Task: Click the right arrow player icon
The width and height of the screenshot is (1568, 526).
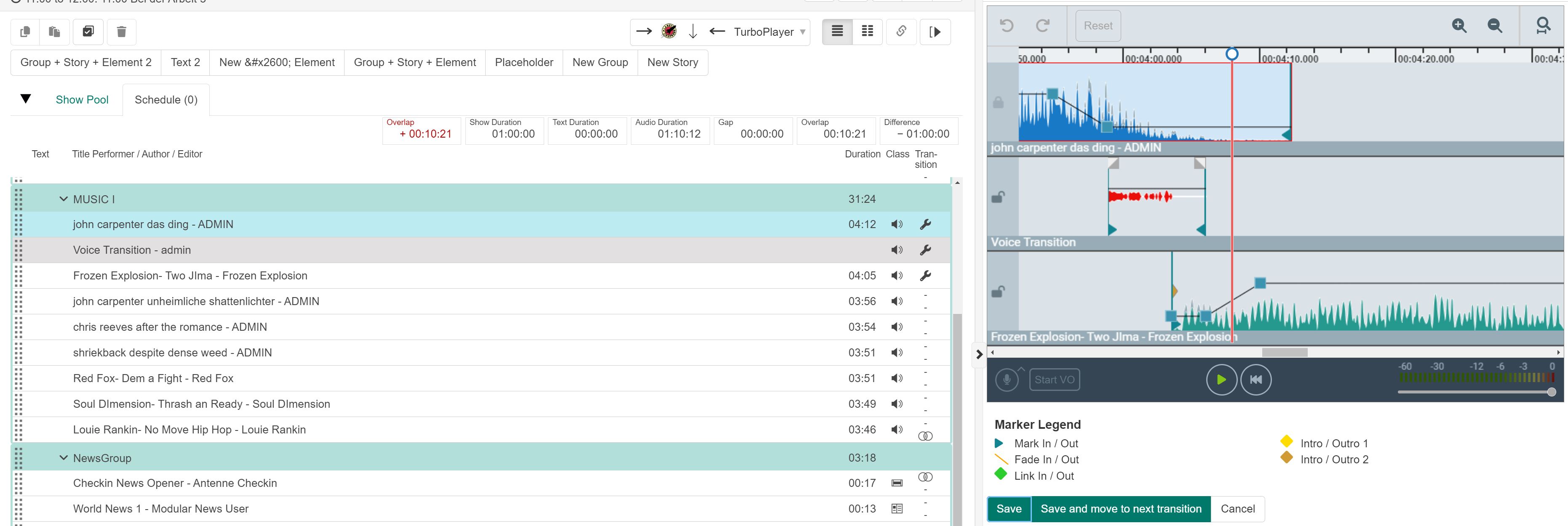Action: pos(644,31)
